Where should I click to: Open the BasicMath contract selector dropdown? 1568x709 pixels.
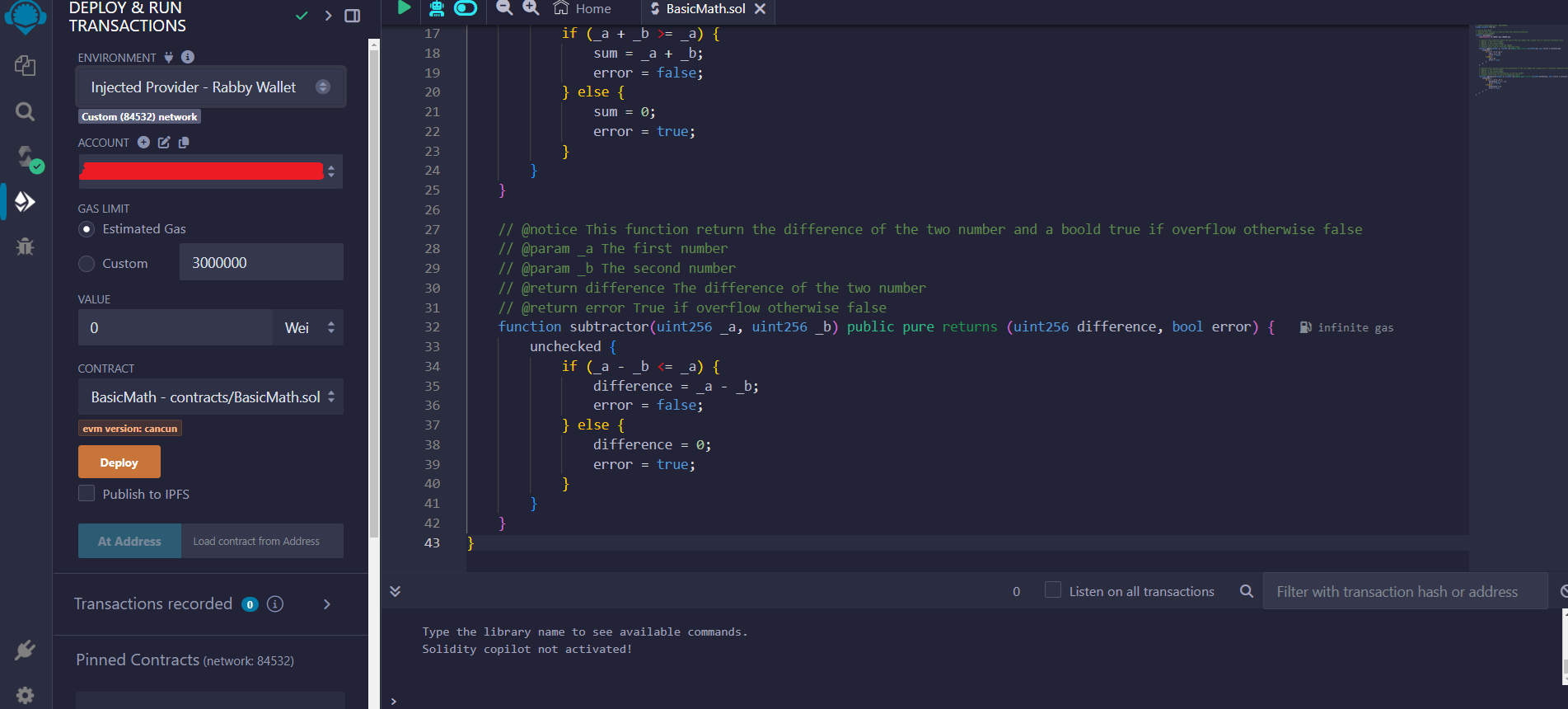click(211, 397)
